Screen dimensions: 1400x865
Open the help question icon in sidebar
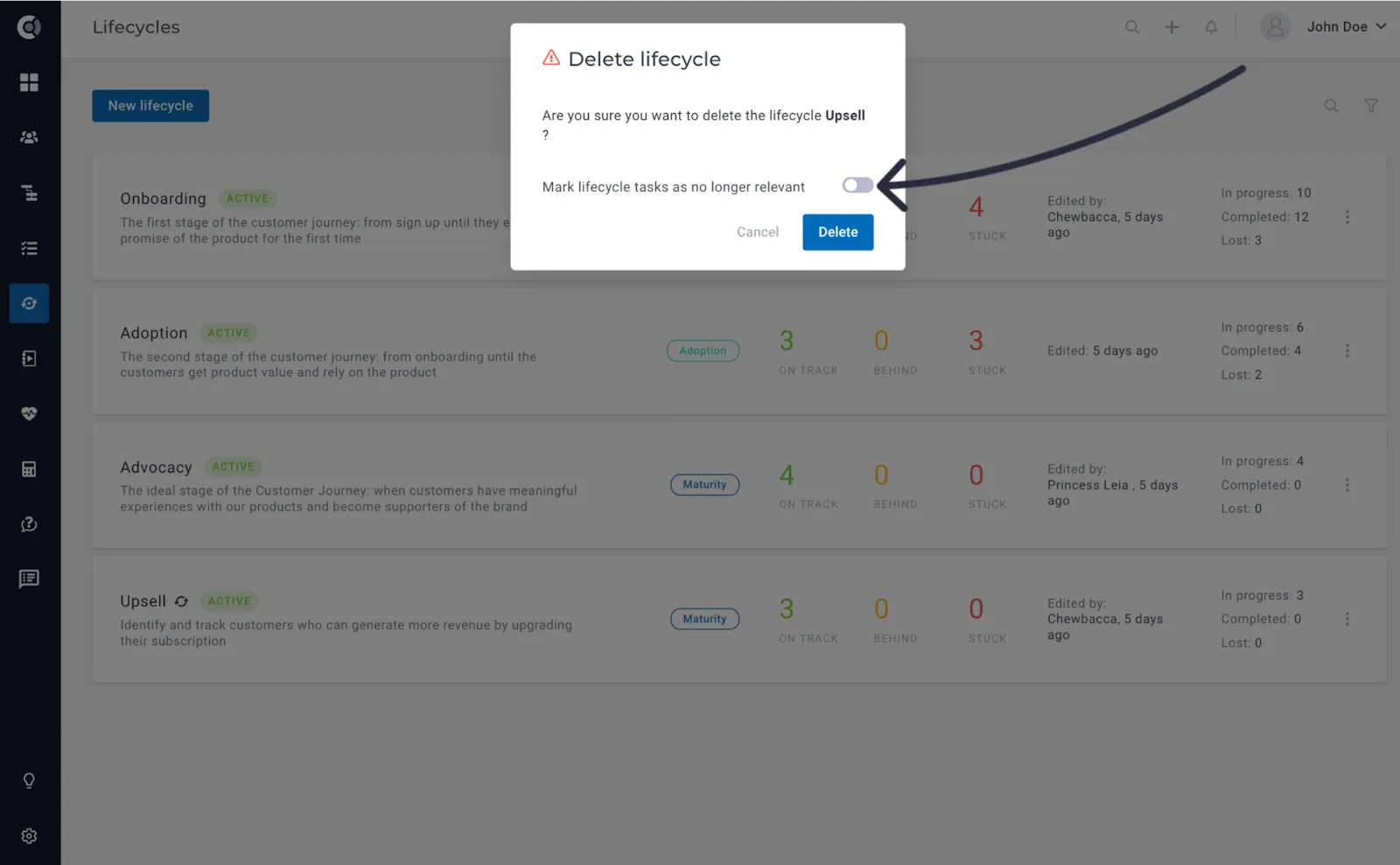click(x=29, y=524)
